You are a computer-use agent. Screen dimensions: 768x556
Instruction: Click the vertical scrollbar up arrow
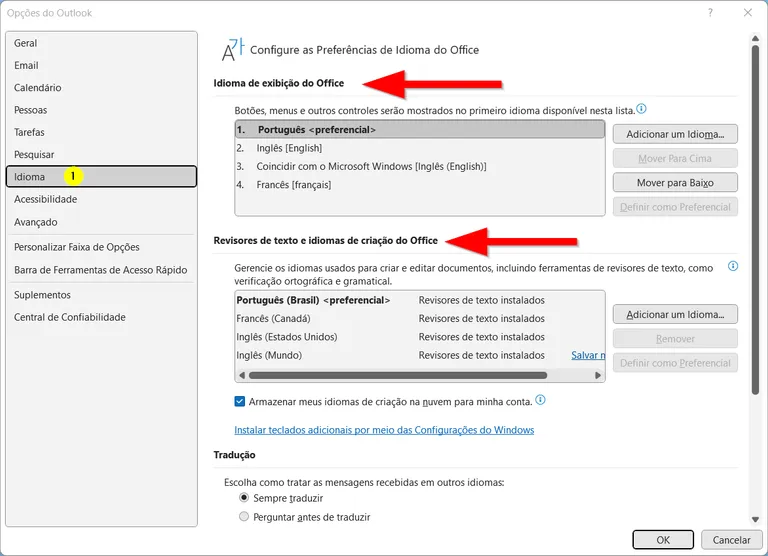pyautogui.click(x=755, y=38)
